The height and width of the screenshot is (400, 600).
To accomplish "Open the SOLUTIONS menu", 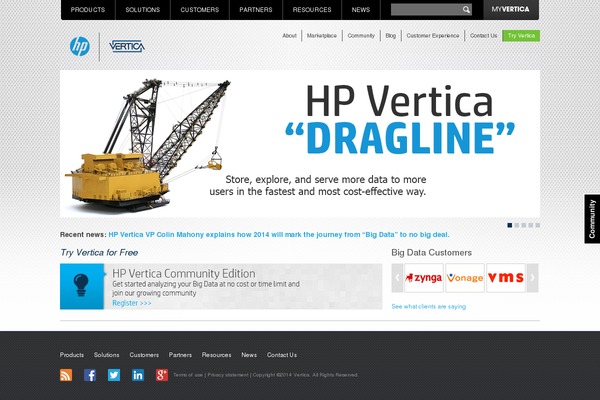I will point(143,10).
